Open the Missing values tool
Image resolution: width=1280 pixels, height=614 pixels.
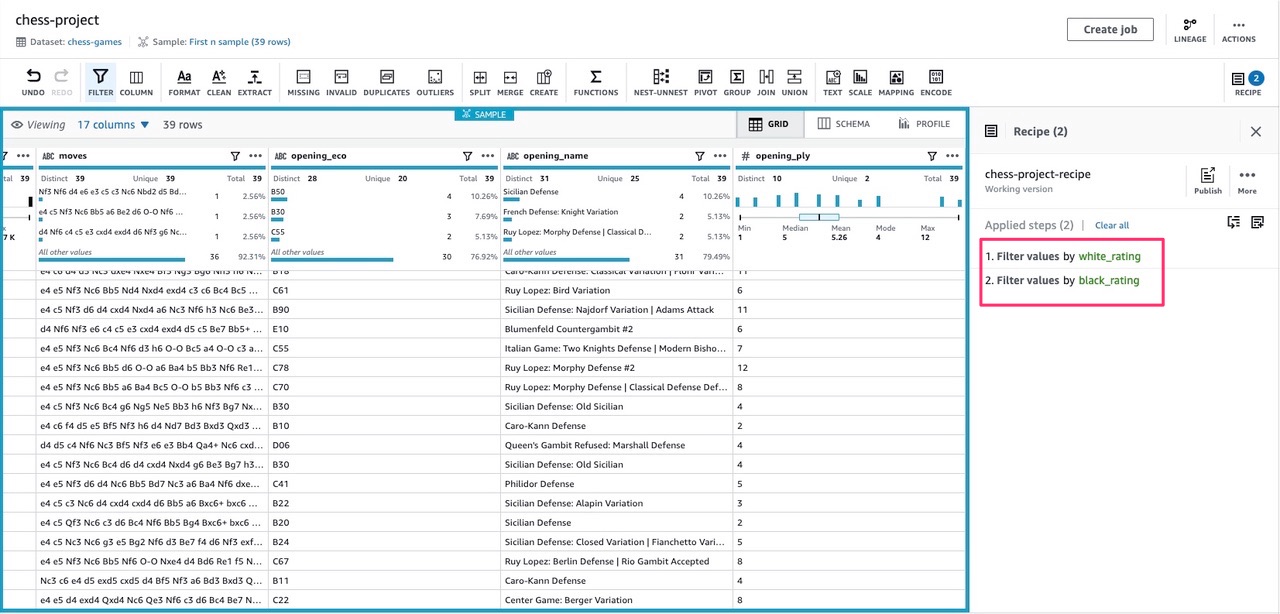coord(303,81)
